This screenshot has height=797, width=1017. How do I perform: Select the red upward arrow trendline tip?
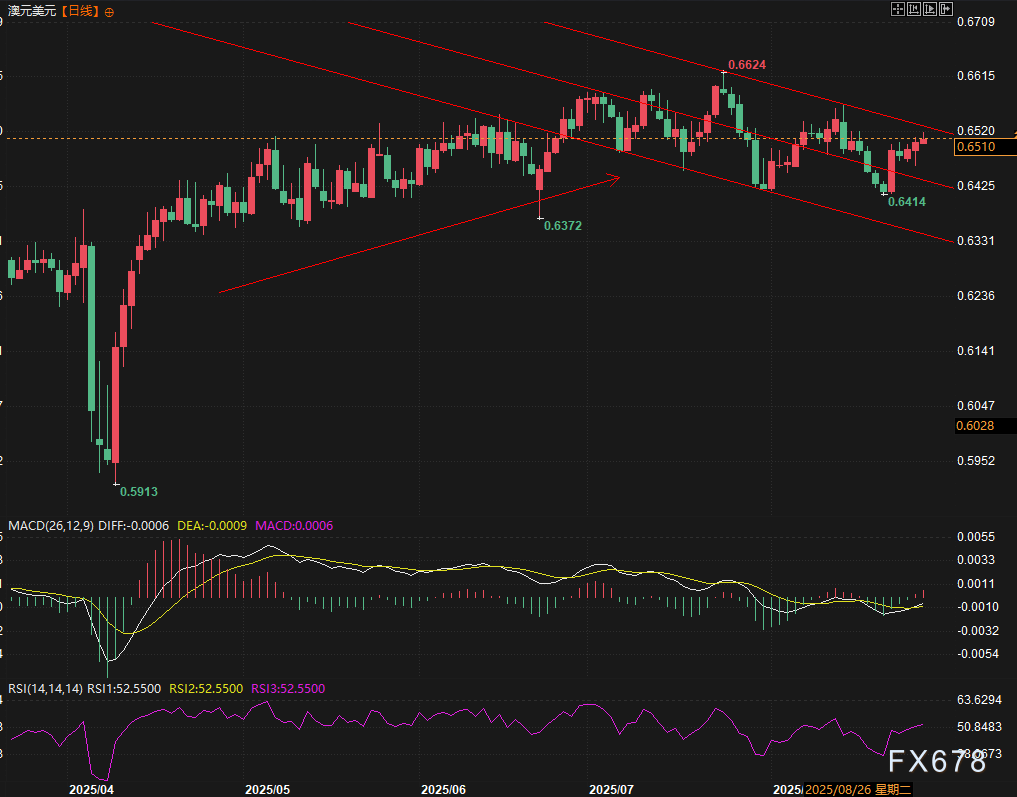[x=616, y=178]
